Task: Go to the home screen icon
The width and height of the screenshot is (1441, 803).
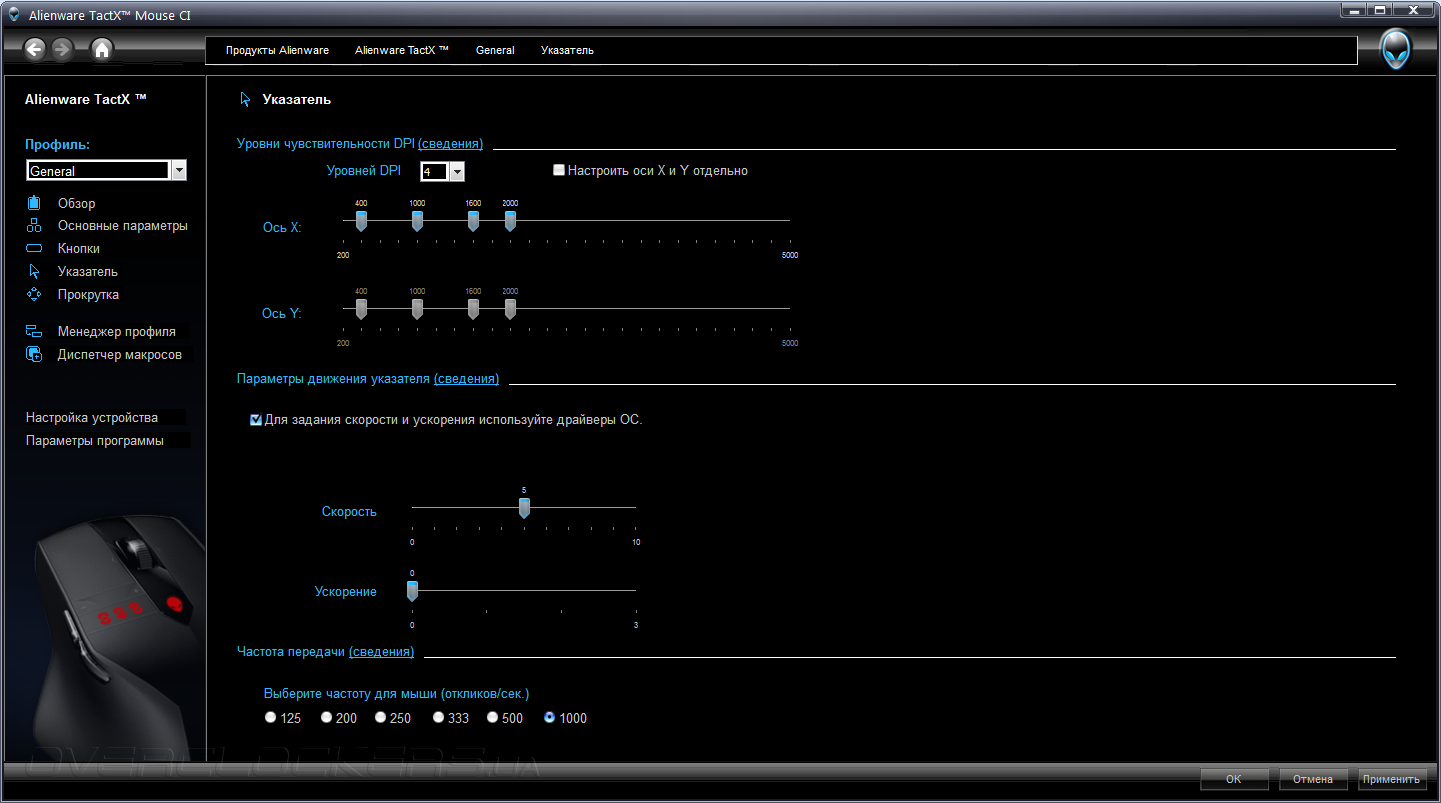Action: click(x=101, y=49)
